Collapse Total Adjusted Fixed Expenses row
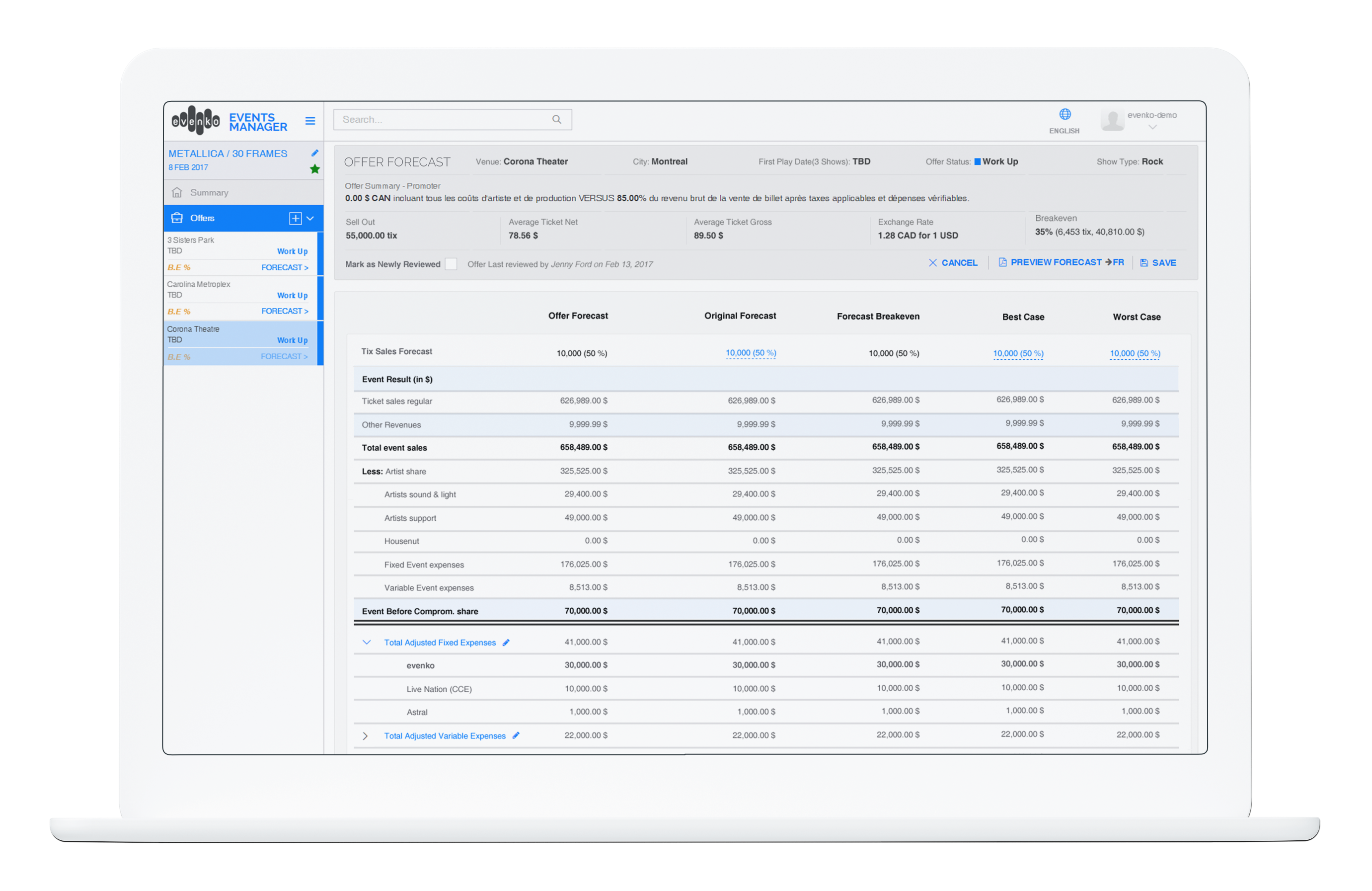The width and height of the screenshot is (1372, 891). pos(366,642)
